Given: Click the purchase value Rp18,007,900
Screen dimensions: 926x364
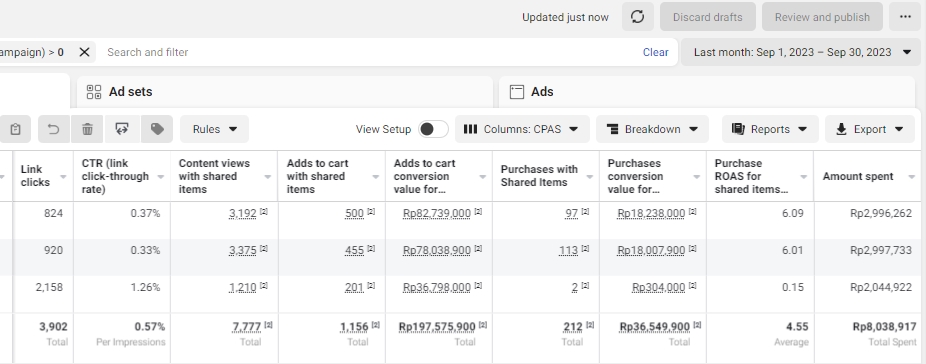Looking at the screenshot, I should (x=651, y=251).
